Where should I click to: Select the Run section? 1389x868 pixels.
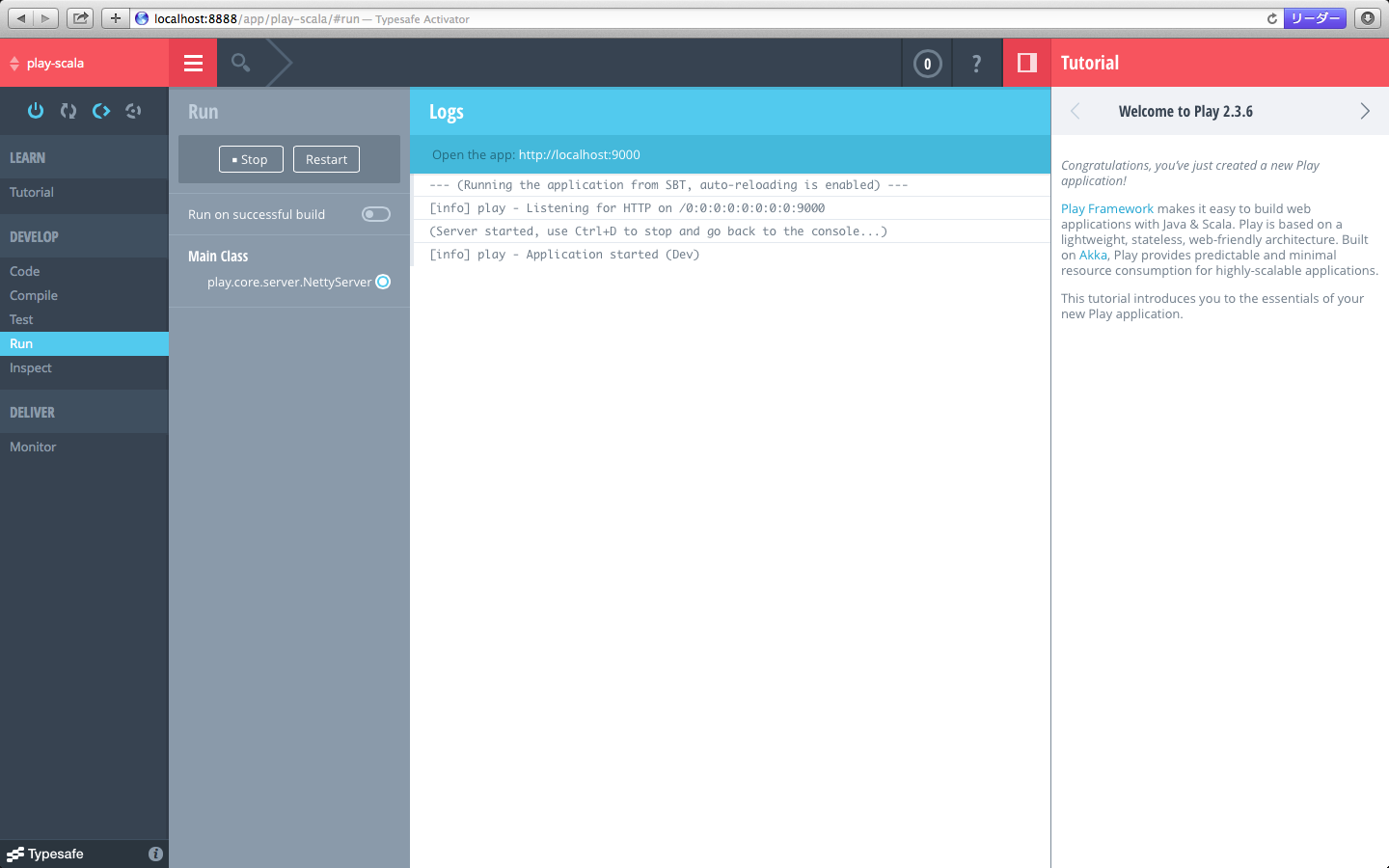coord(84,343)
